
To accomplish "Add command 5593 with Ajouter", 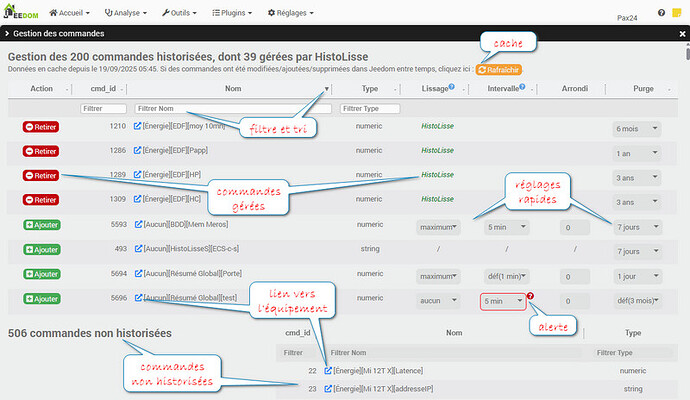I will coord(42,225).
